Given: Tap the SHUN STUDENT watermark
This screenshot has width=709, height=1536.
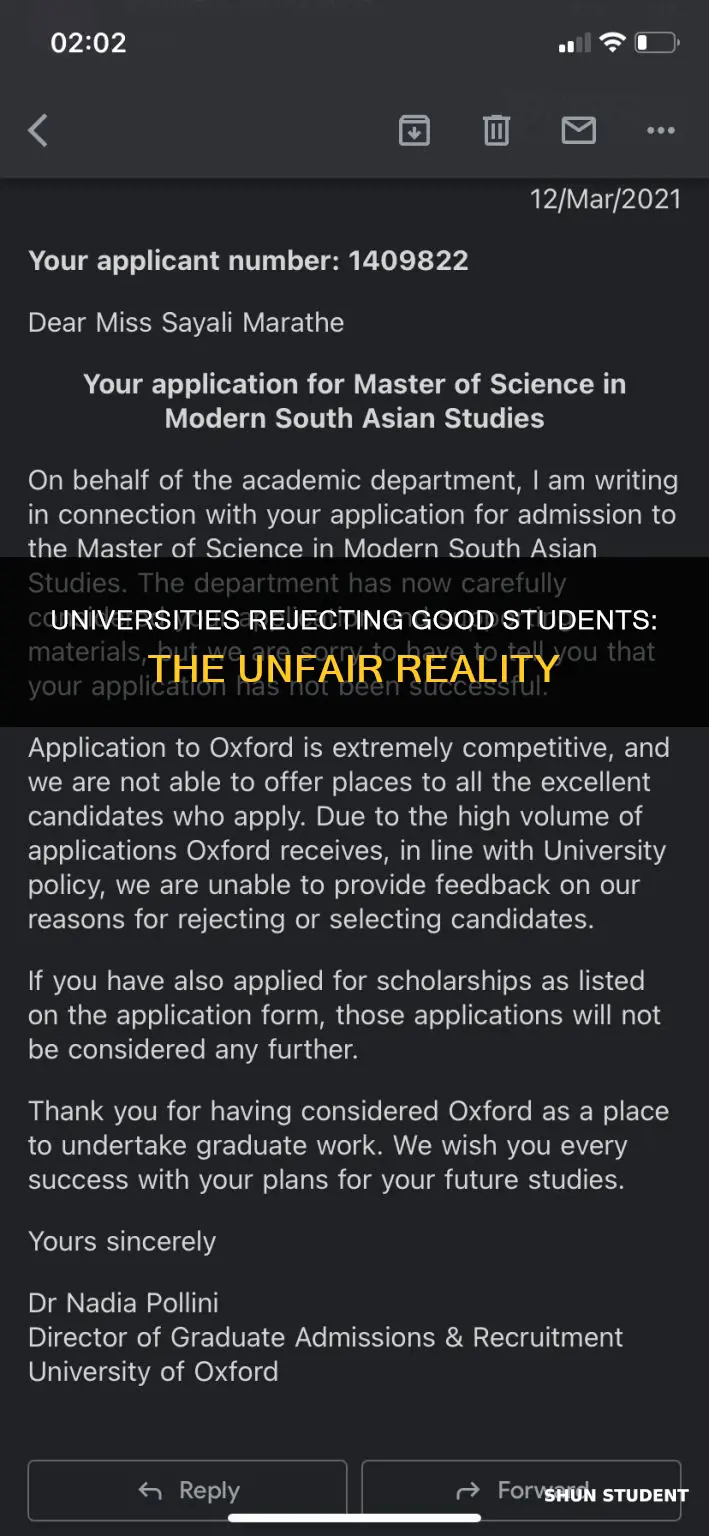Looking at the screenshot, I should [x=616, y=1496].
